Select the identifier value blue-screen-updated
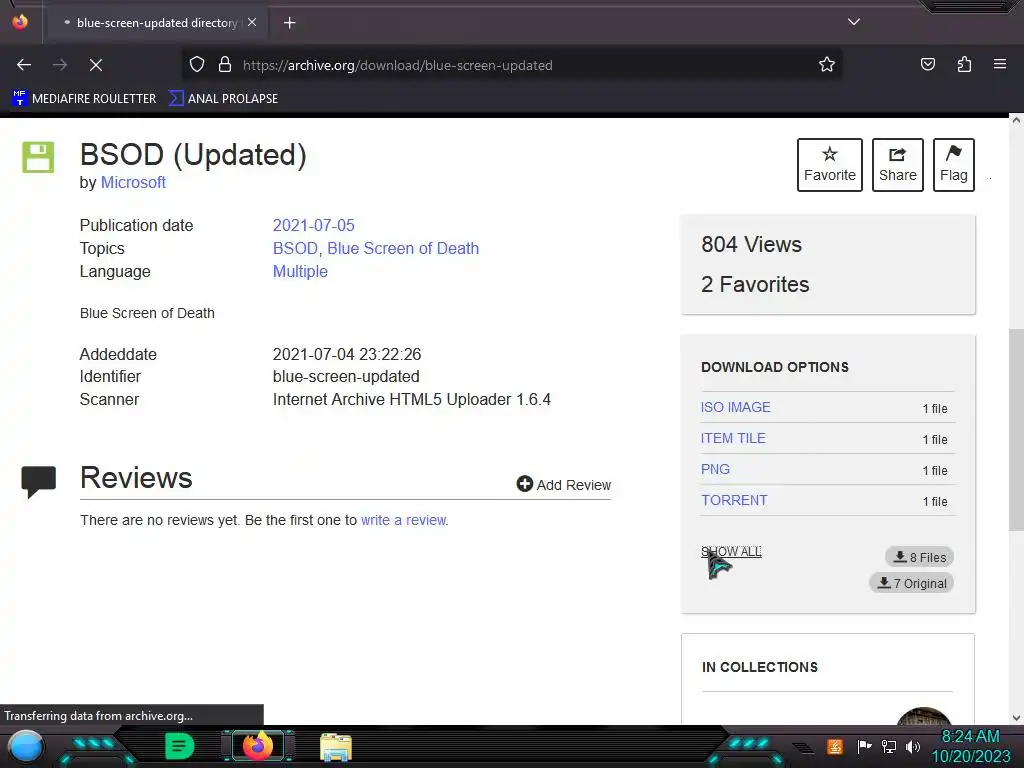This screenshot has width=1024, height=768. tap(346, 377)
